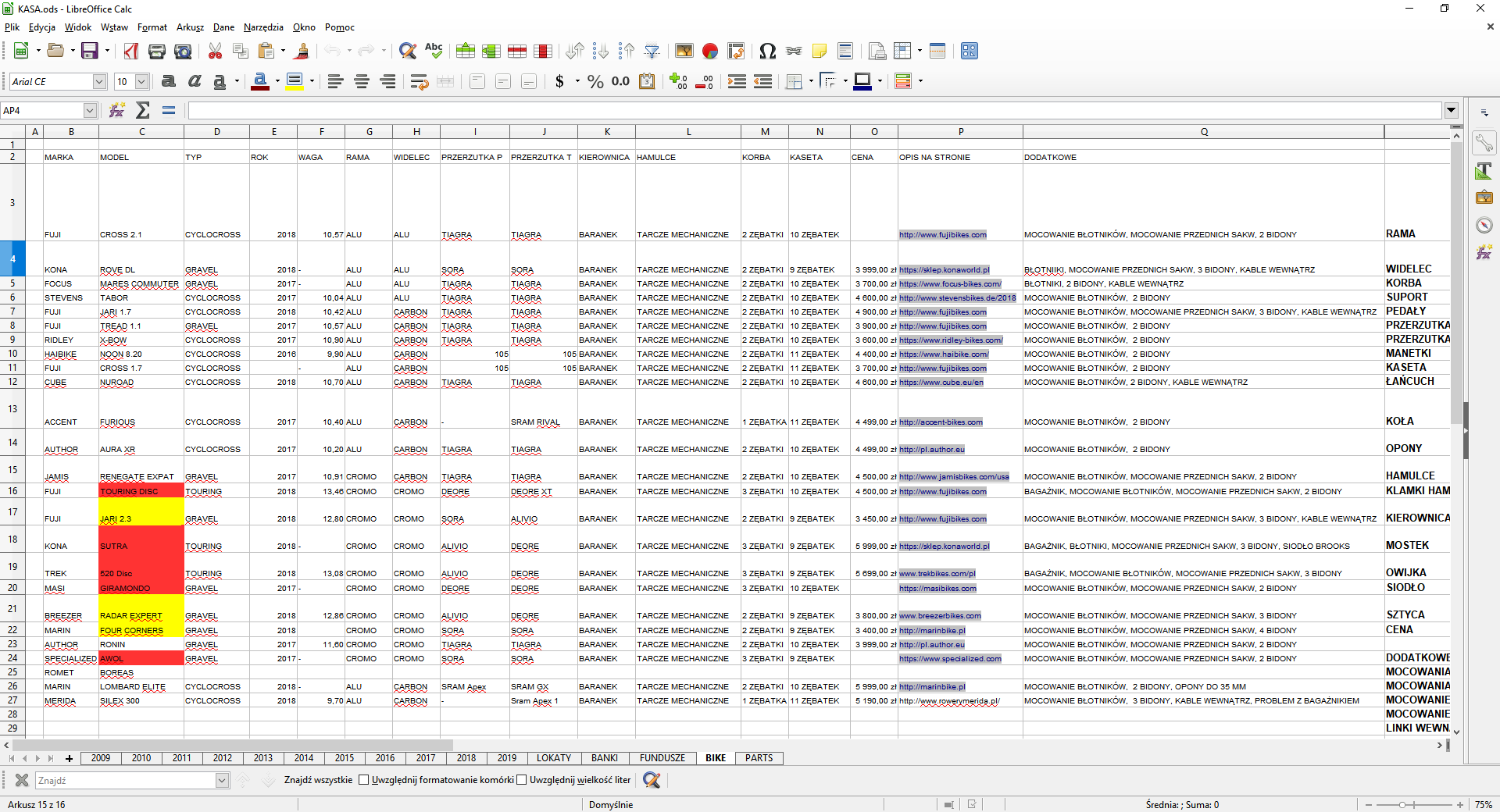Enable 'Uwzględnij formatowanie komórki' checkbox
Image resolution: width=1500 pixels, height=812 pixels.
[363, 780]
